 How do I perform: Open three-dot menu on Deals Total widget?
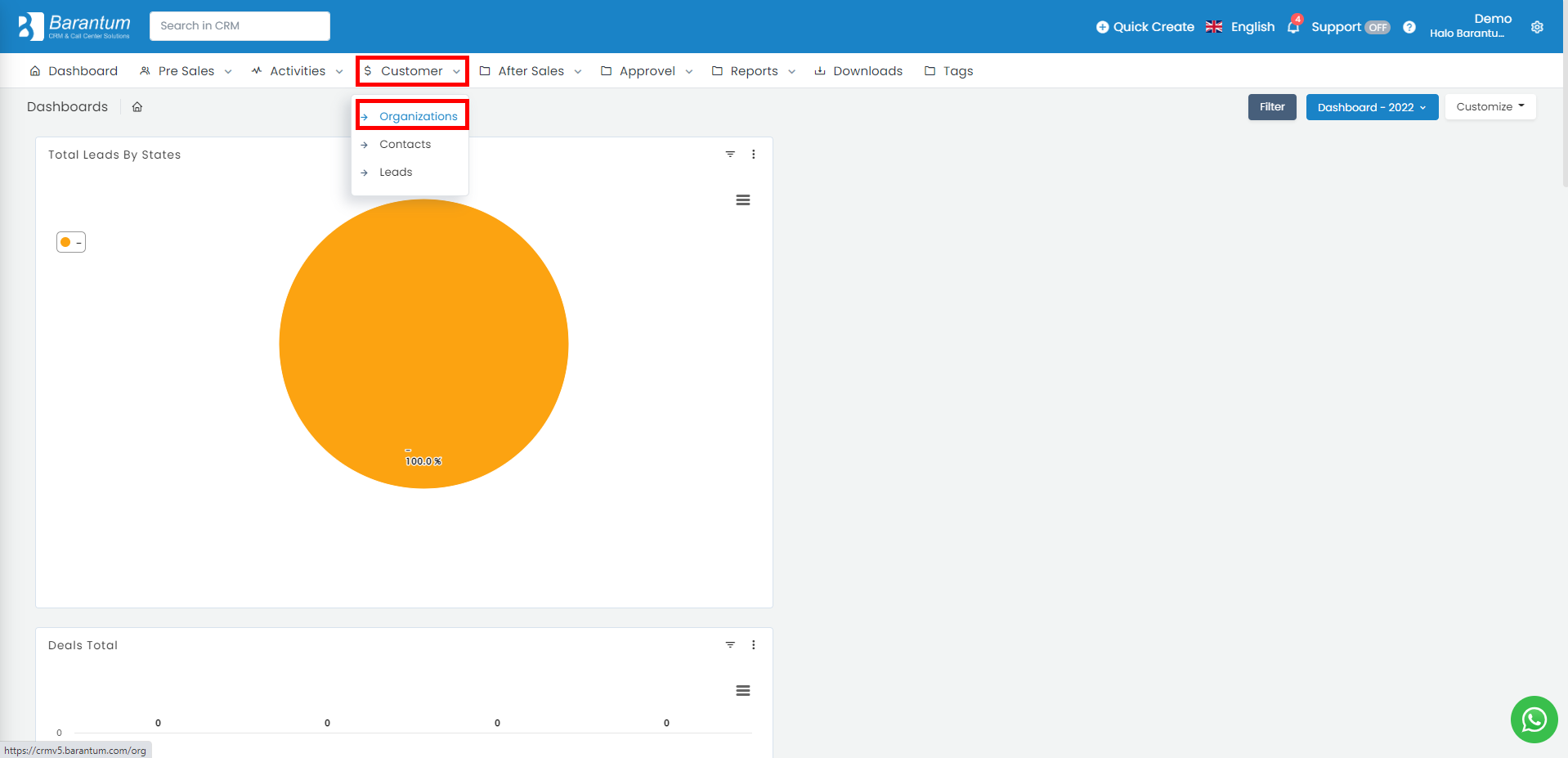click(753, 645)
